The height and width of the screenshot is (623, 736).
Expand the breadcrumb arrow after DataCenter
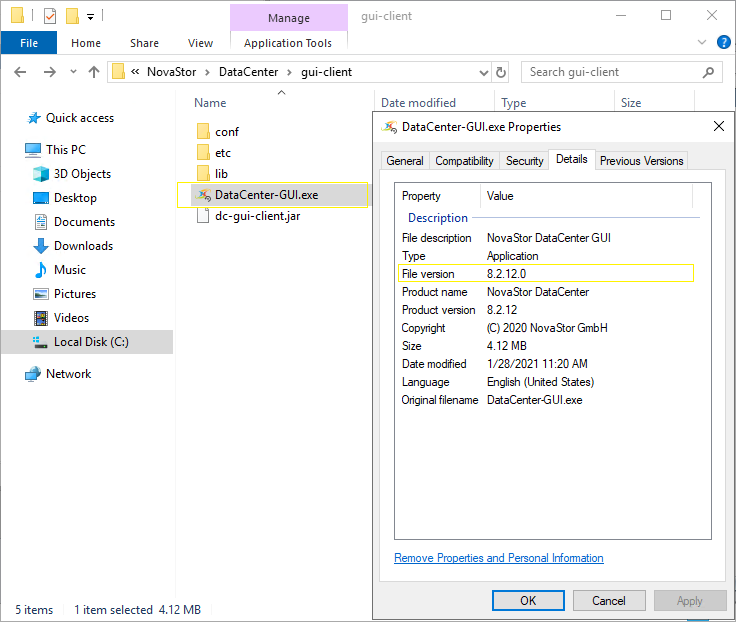click(x=289, y=72)
